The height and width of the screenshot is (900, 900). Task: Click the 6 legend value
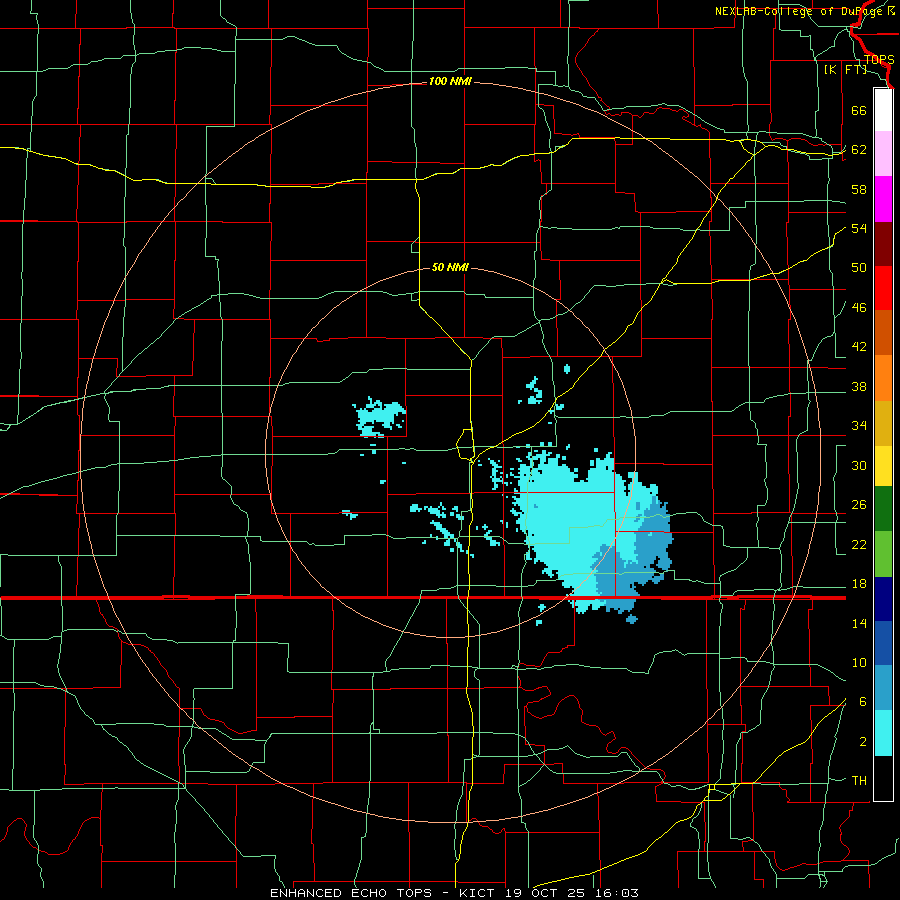tap(863, 702)
